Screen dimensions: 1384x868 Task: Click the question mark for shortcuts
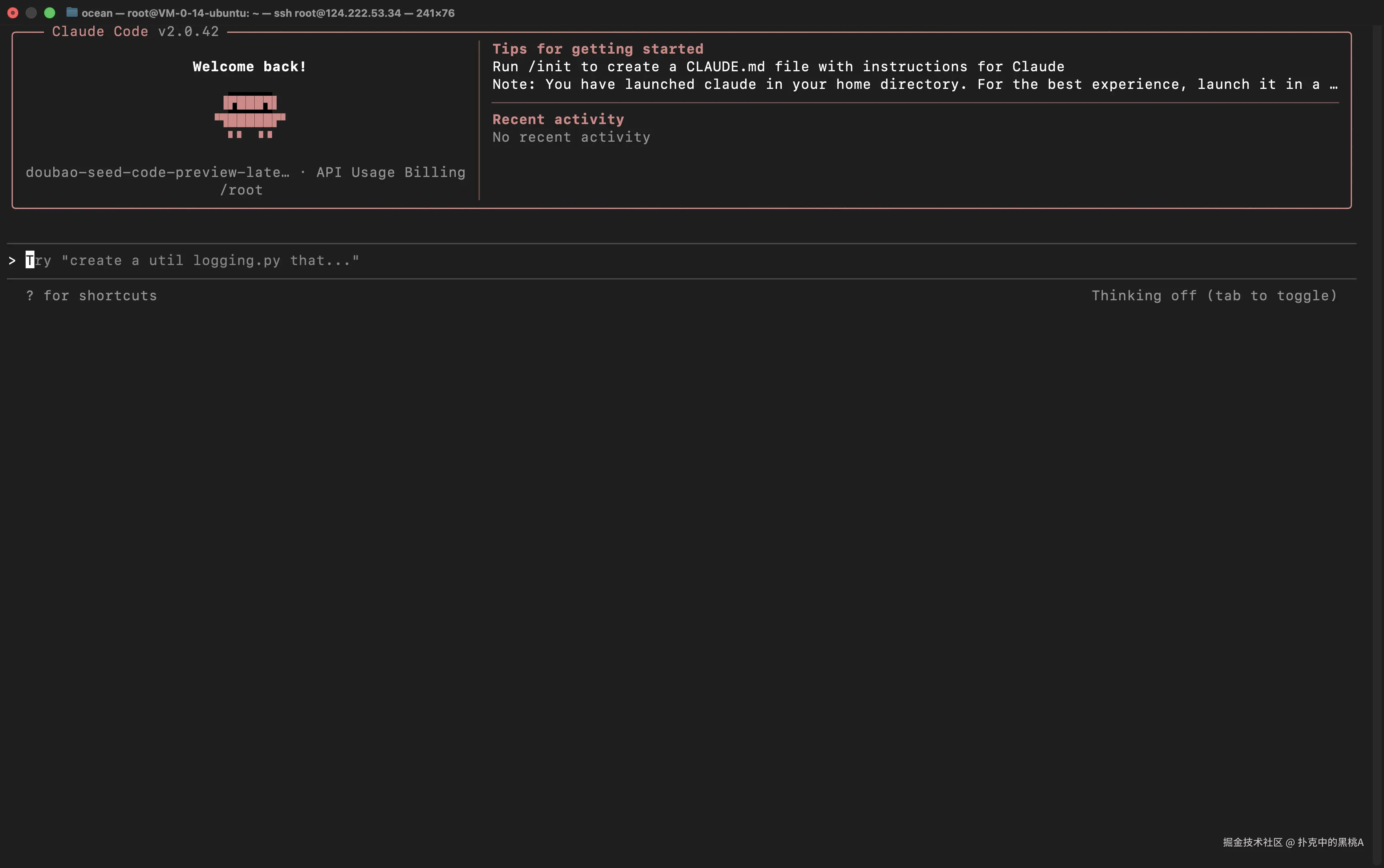tap(30, 295)
